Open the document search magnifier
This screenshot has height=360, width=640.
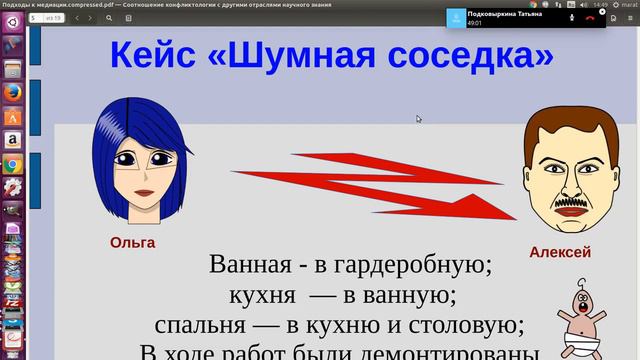(x=109, y=18)
